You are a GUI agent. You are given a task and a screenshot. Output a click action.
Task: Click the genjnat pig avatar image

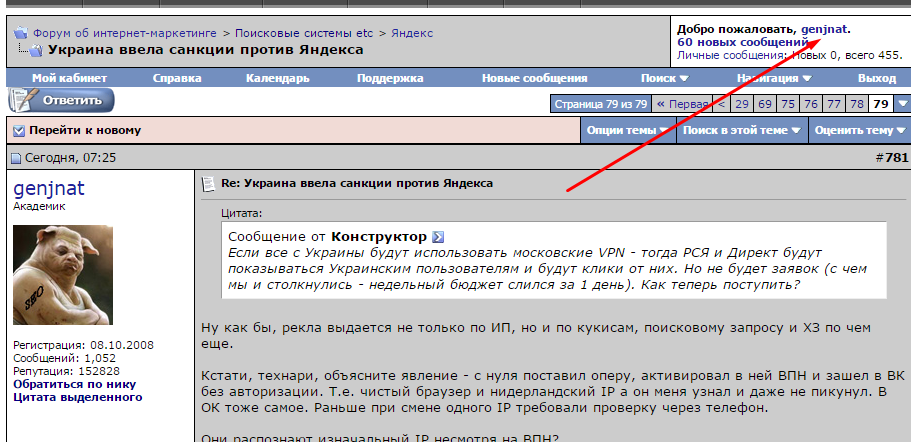62,275
